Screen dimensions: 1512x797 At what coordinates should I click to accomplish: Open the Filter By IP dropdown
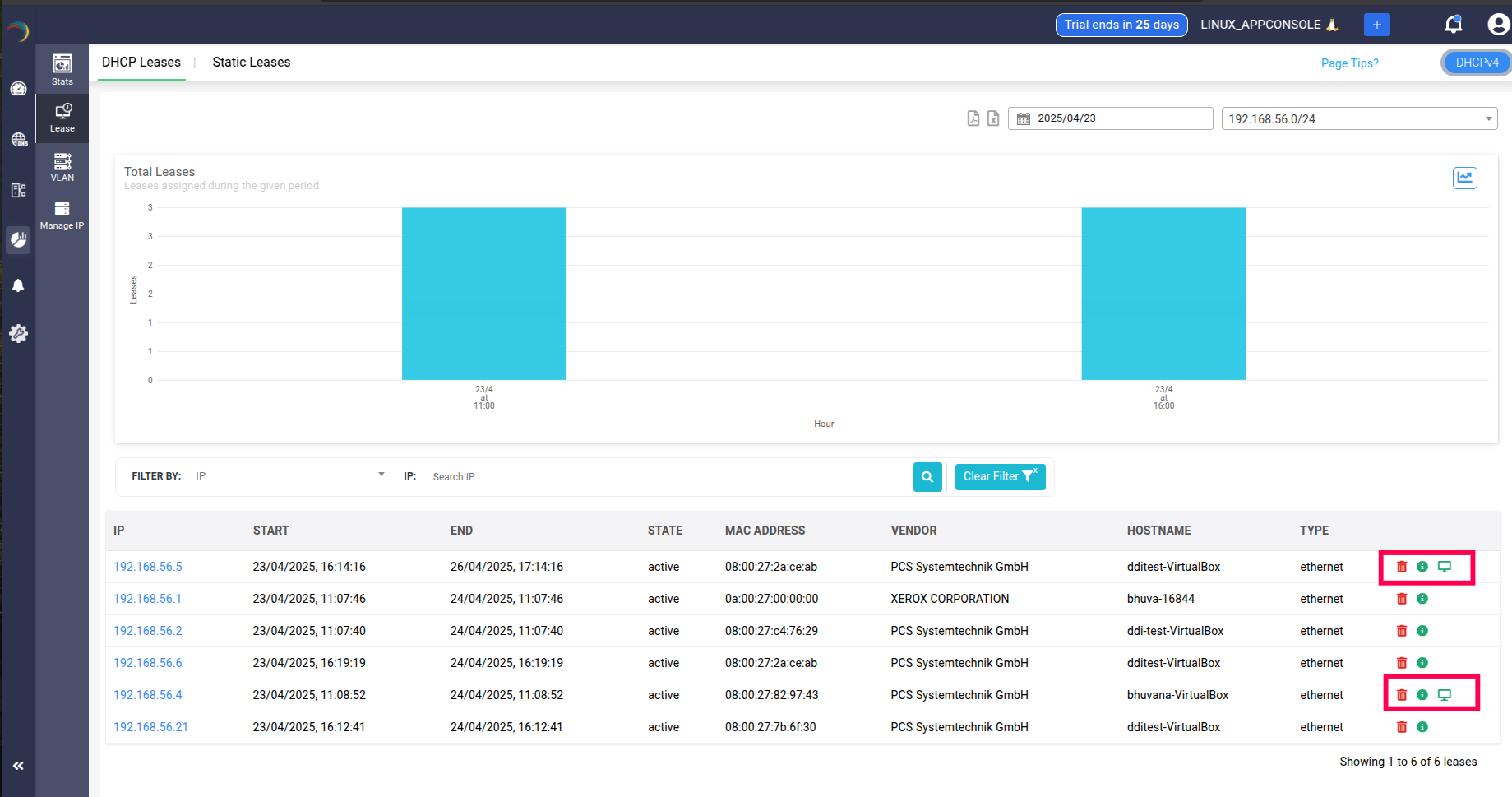tap(289, 475)
